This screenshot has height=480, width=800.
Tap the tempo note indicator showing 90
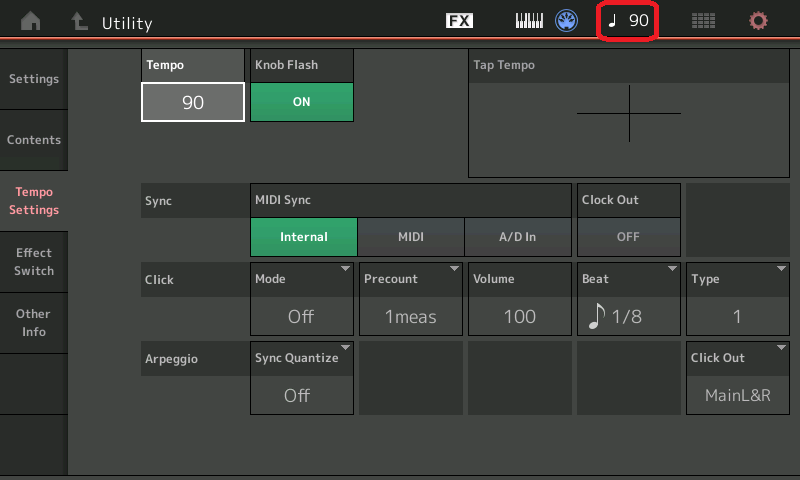click(x=628, y=21)
